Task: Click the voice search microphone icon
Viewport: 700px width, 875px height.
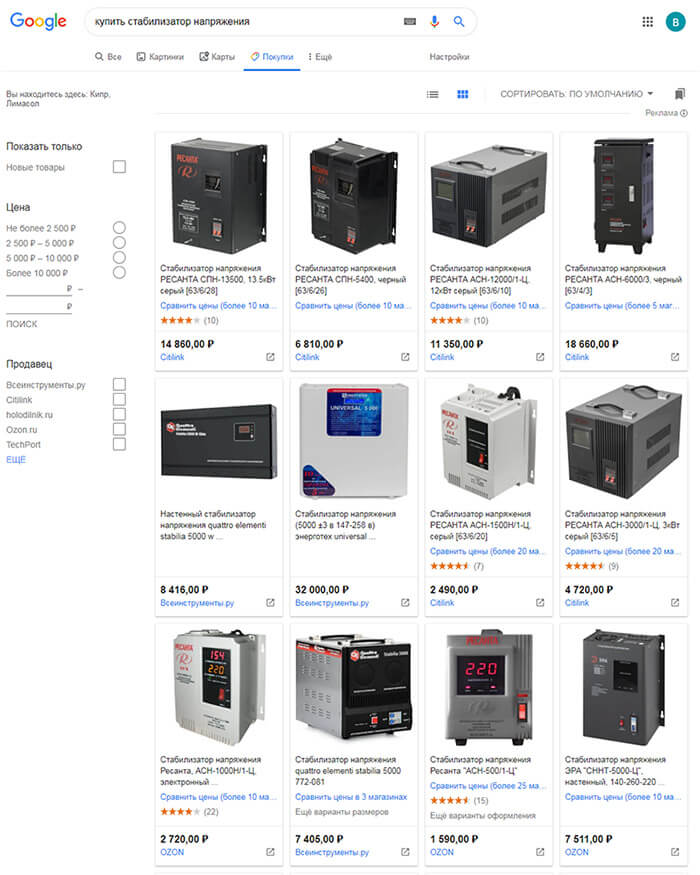Action: 434,22
